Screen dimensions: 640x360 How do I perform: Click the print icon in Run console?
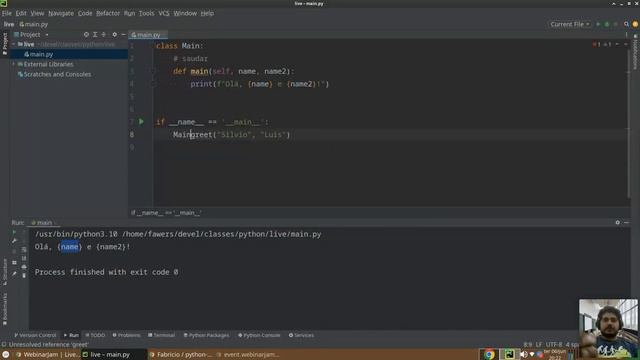[24, 267]
